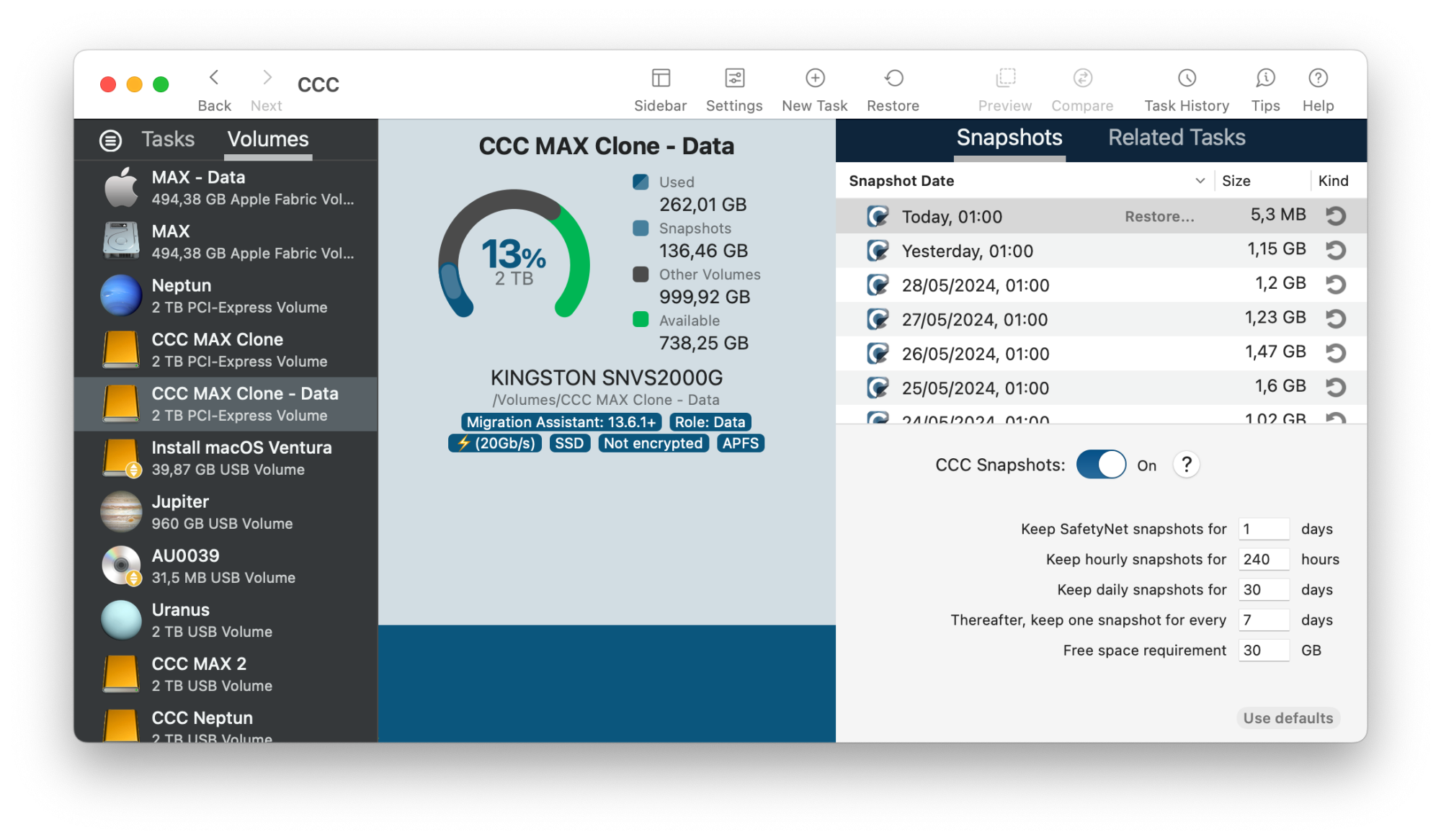Click the Kind column header
Screen dimensions: 1441x840
[x=1332, y=181]
